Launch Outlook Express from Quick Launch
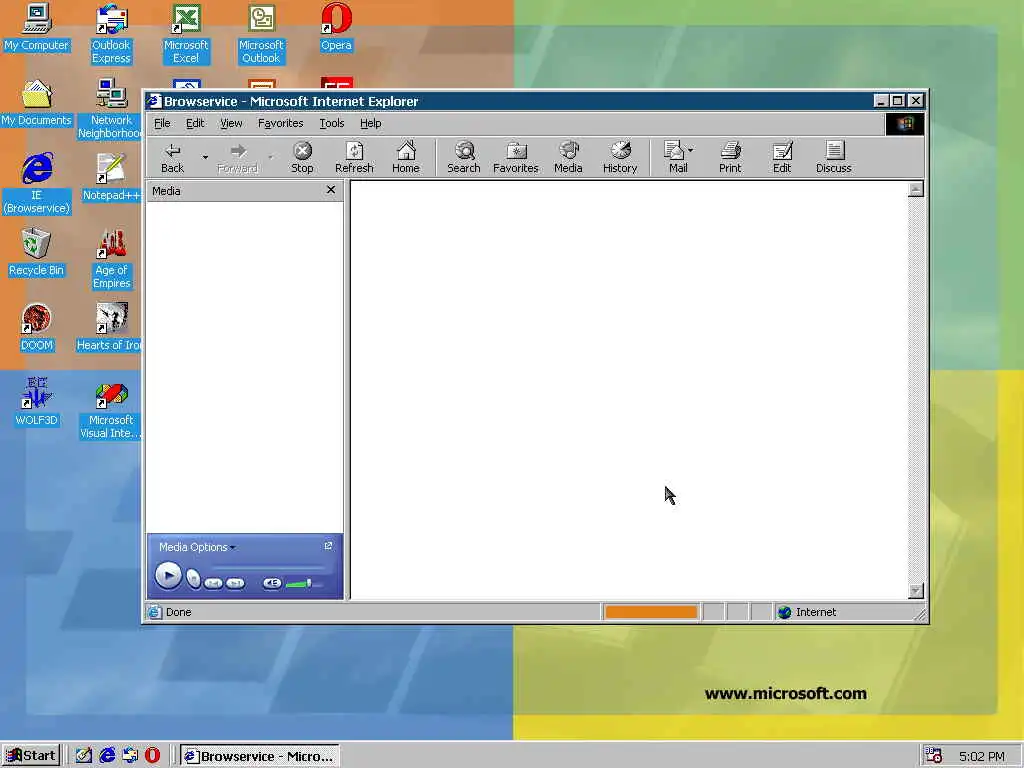The image size is (1024, 768). [x=130, y=756]
